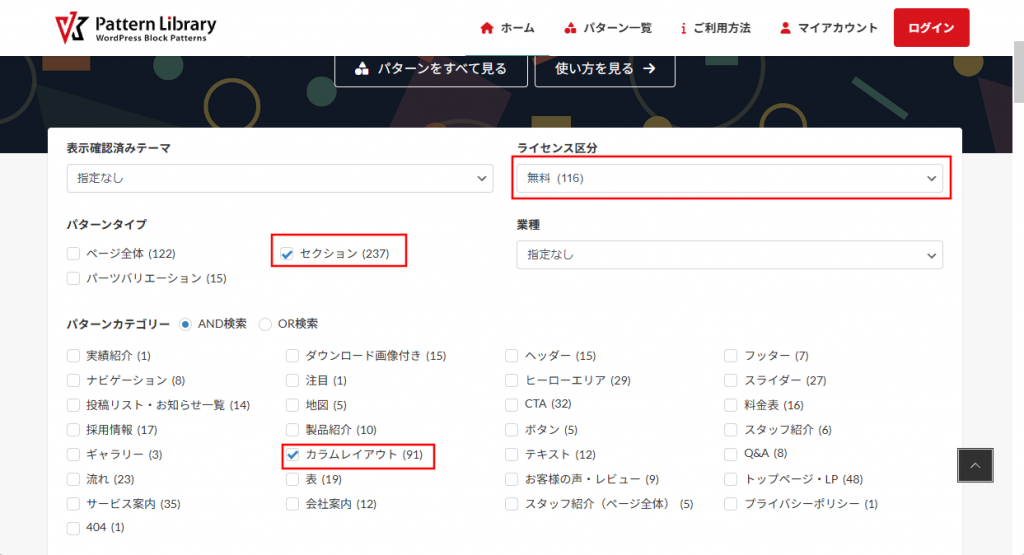
Task: Expand the ライセンス区分 dropdown
Action: pyautogui.click(x=730, y=178)
